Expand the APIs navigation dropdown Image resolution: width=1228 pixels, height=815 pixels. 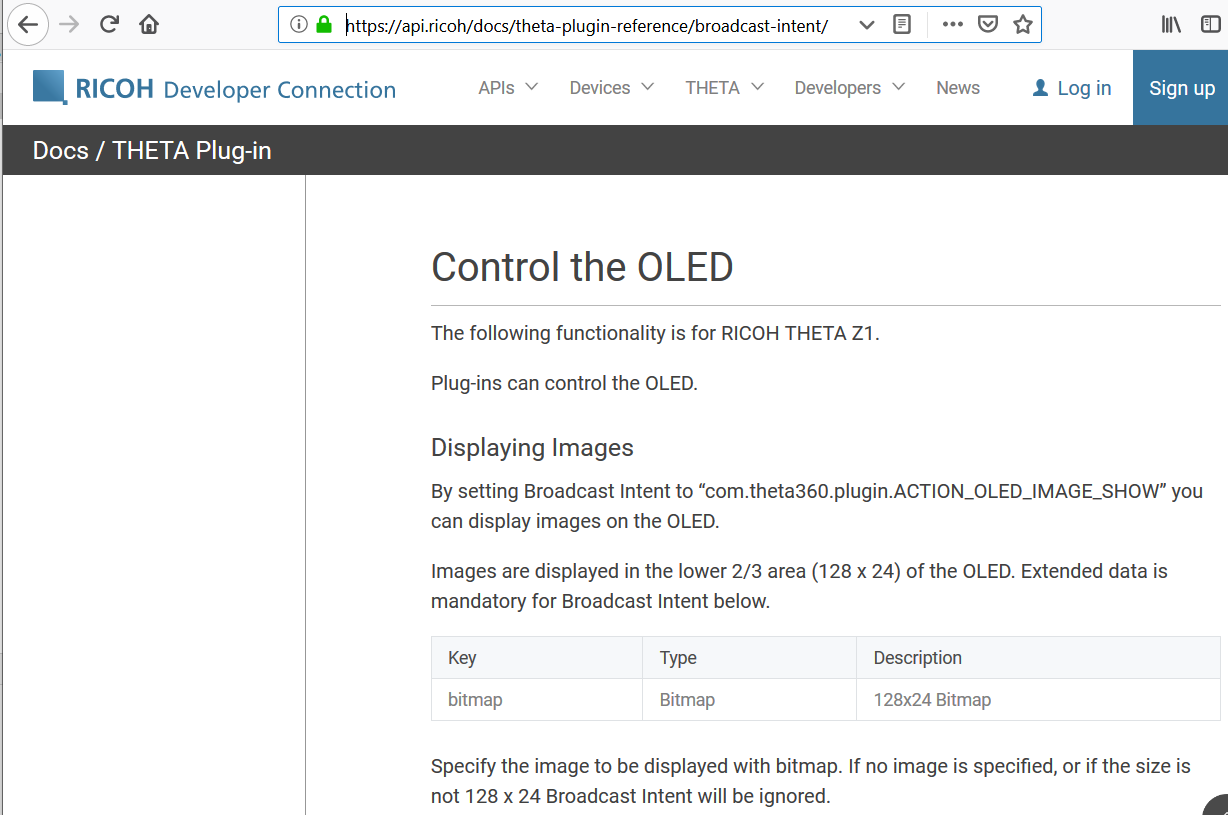pyautogui.click(x=508, y=88)
